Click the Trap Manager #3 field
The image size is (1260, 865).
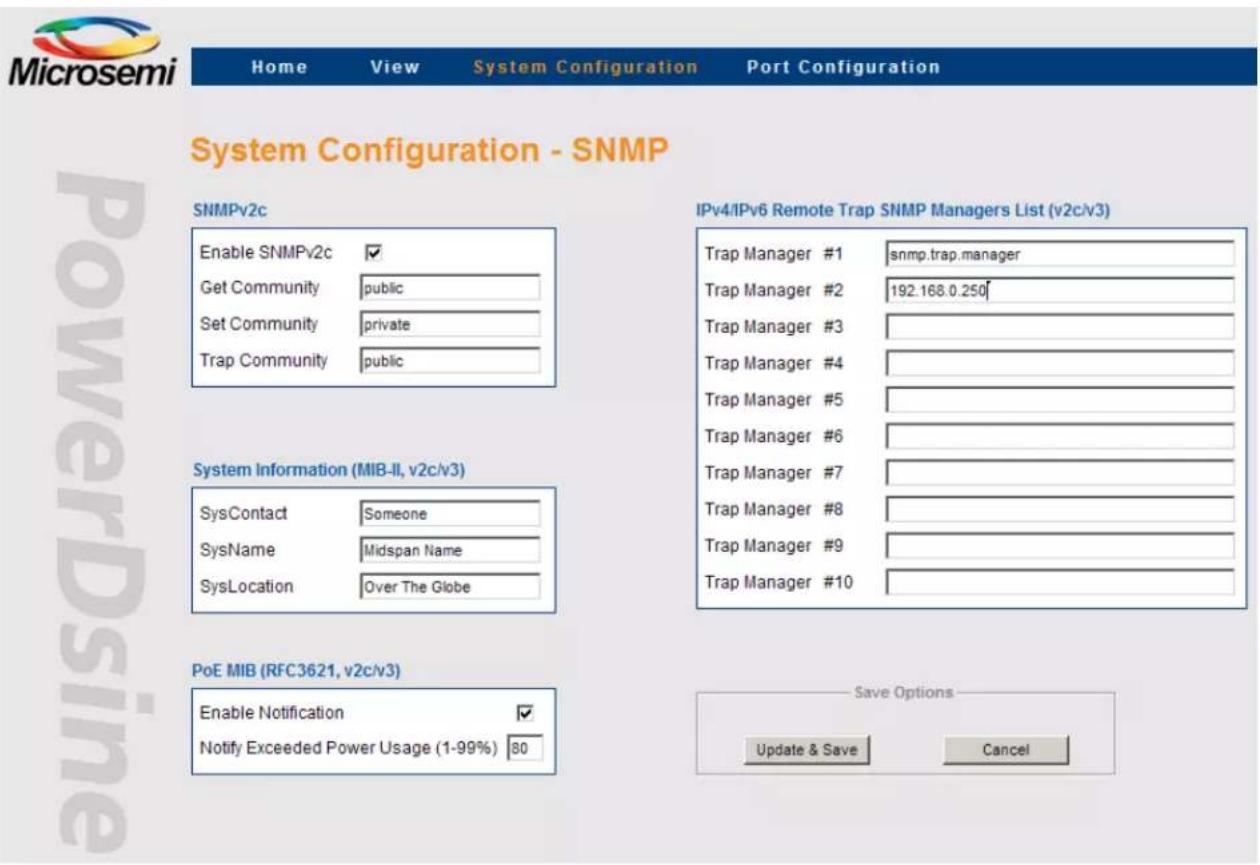[1060, 327]
